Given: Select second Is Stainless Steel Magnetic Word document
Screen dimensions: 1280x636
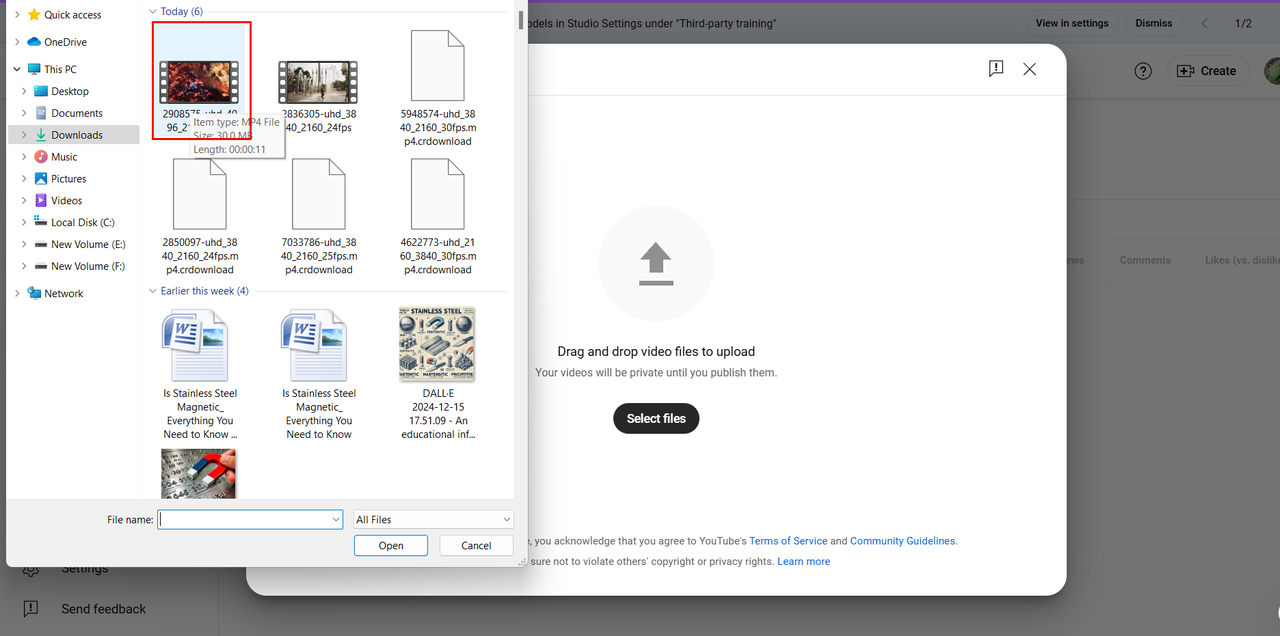Looking at the screenshot, I should 318,374.
